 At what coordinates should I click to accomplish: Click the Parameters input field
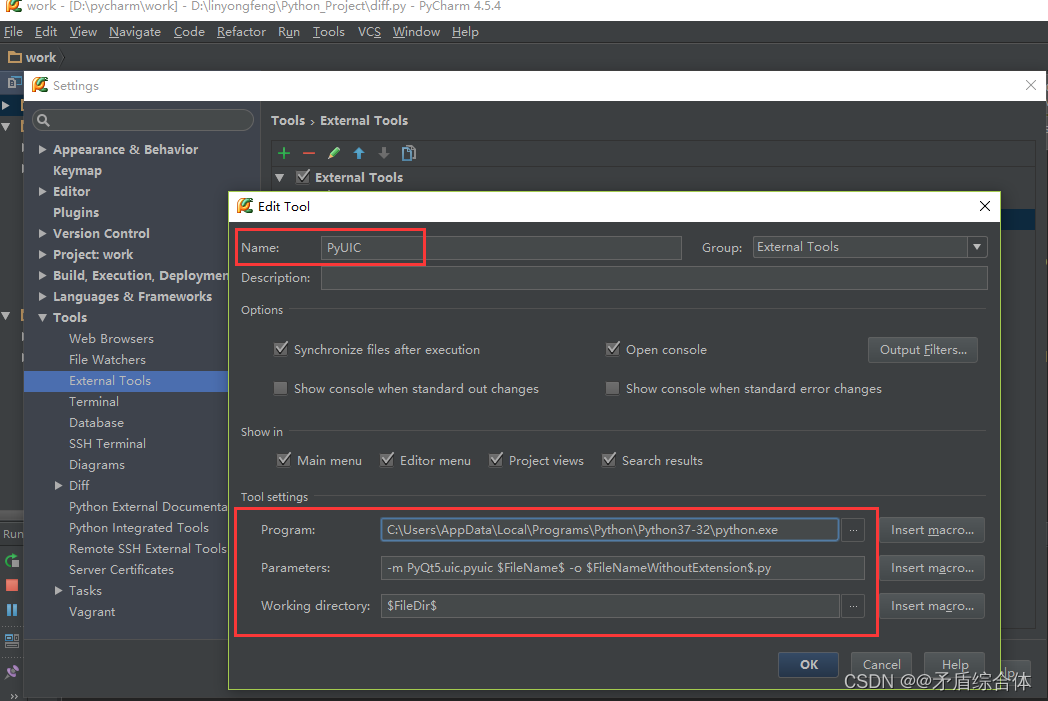623,568
